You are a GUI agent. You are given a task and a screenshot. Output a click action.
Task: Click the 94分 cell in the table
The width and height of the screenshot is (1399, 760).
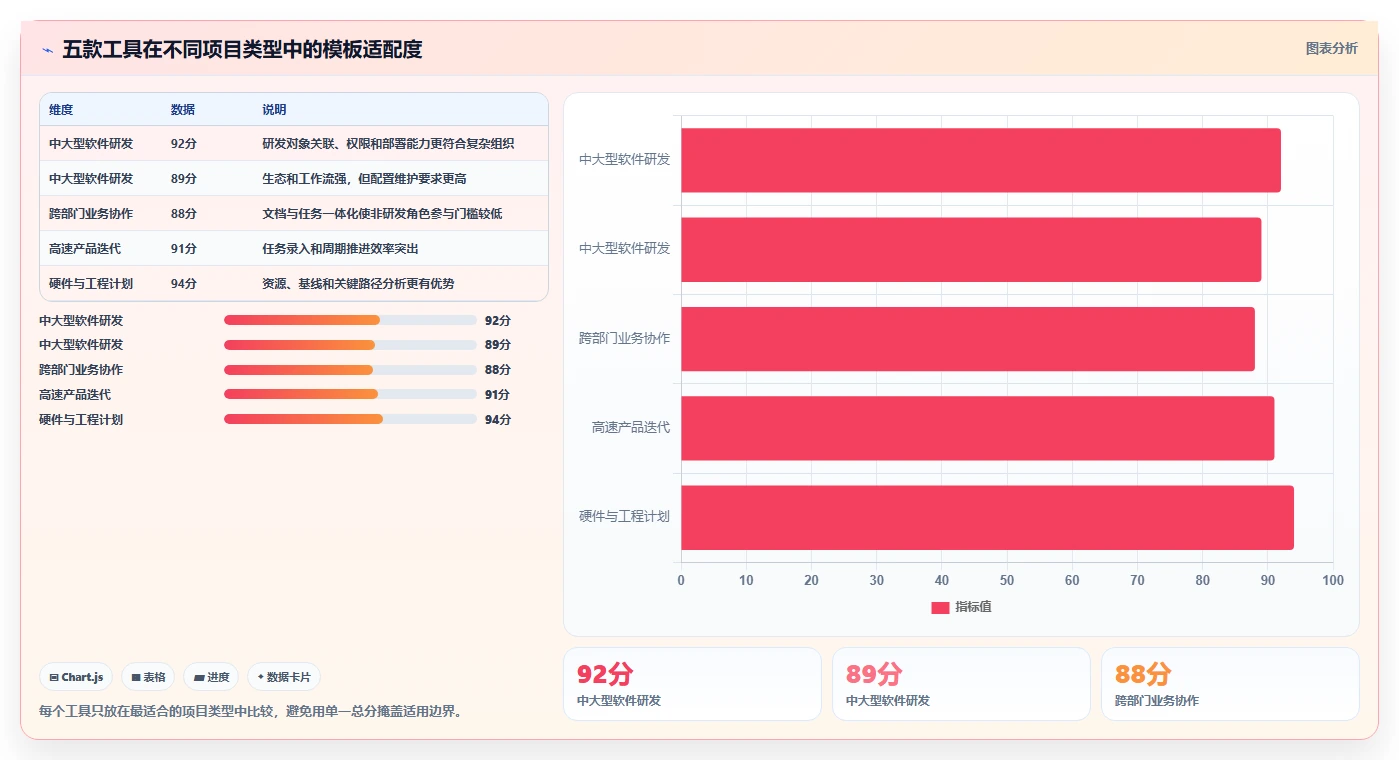184,284
